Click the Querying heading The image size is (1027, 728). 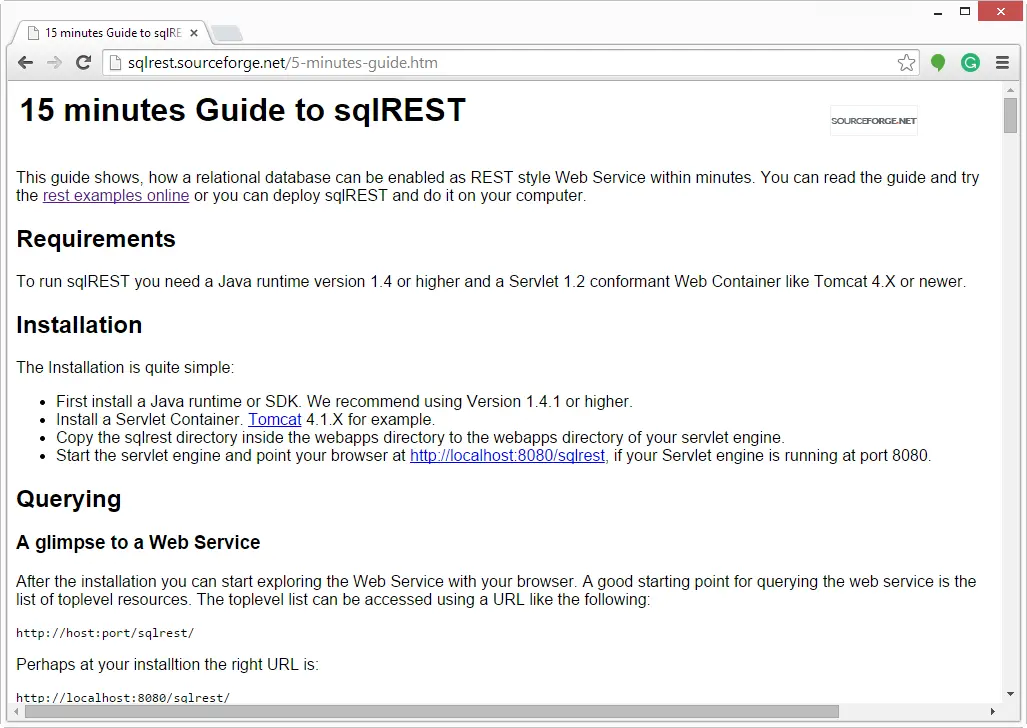[x=69, y=499]
